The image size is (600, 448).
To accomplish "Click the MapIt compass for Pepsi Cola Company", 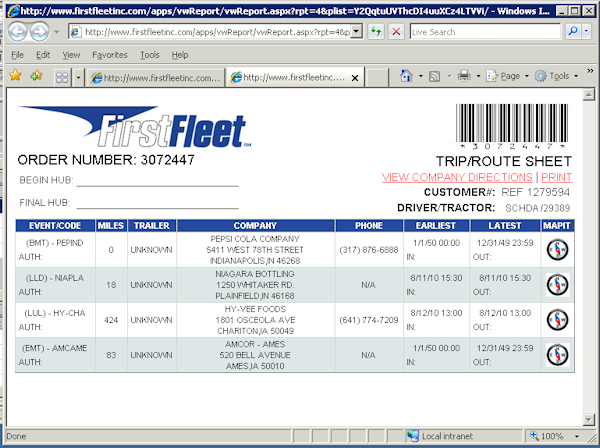I will click(x=557, y=250).
